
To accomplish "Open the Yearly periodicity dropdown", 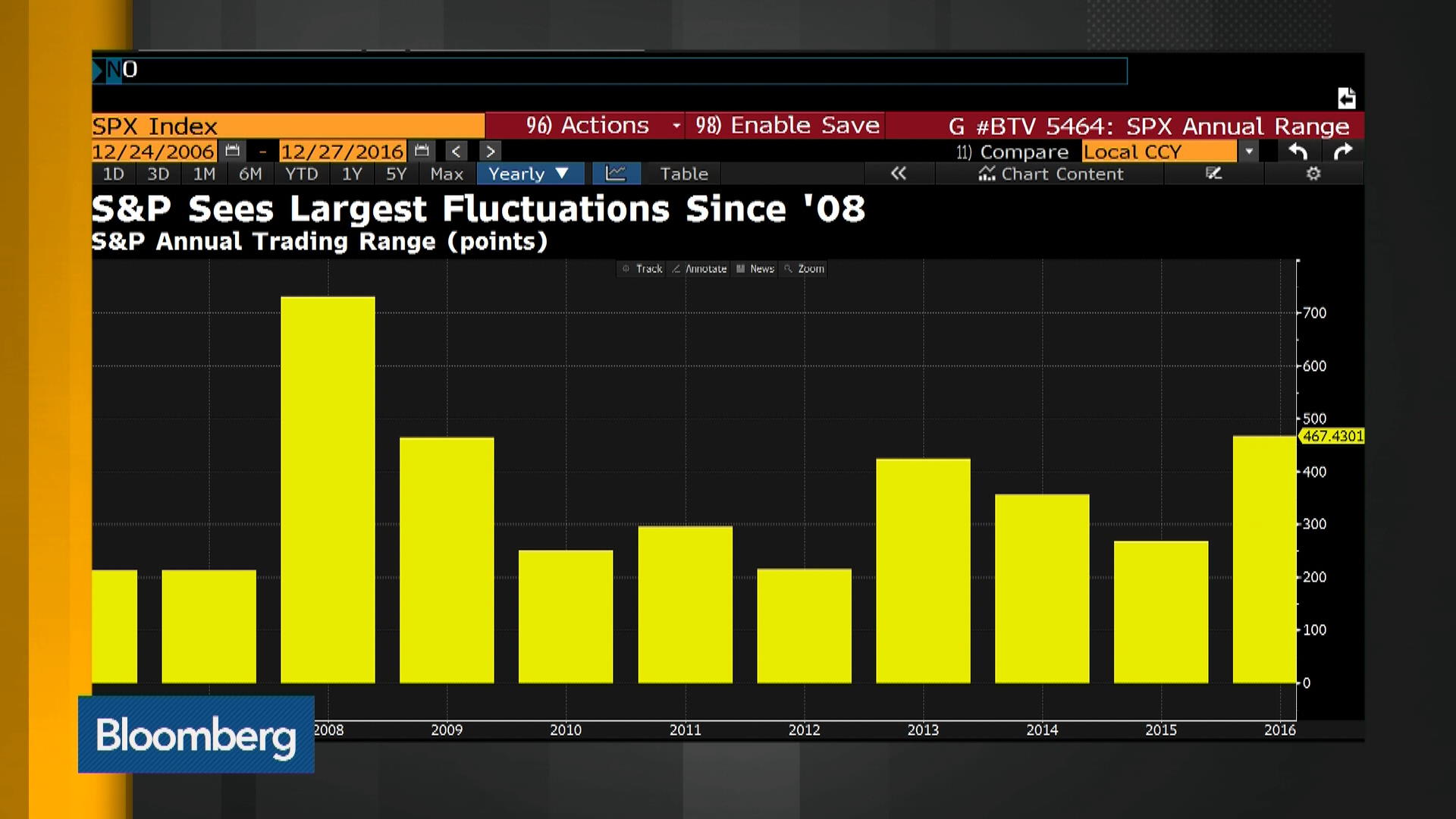I will click(x=529, y=174).
